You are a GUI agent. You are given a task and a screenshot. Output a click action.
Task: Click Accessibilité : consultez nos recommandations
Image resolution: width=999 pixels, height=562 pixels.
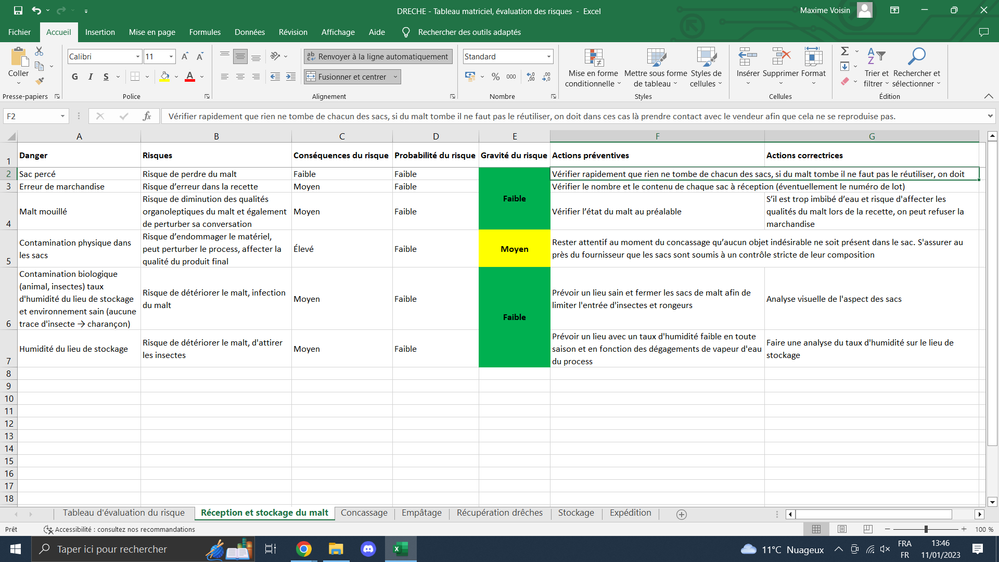tap(119, 530)
